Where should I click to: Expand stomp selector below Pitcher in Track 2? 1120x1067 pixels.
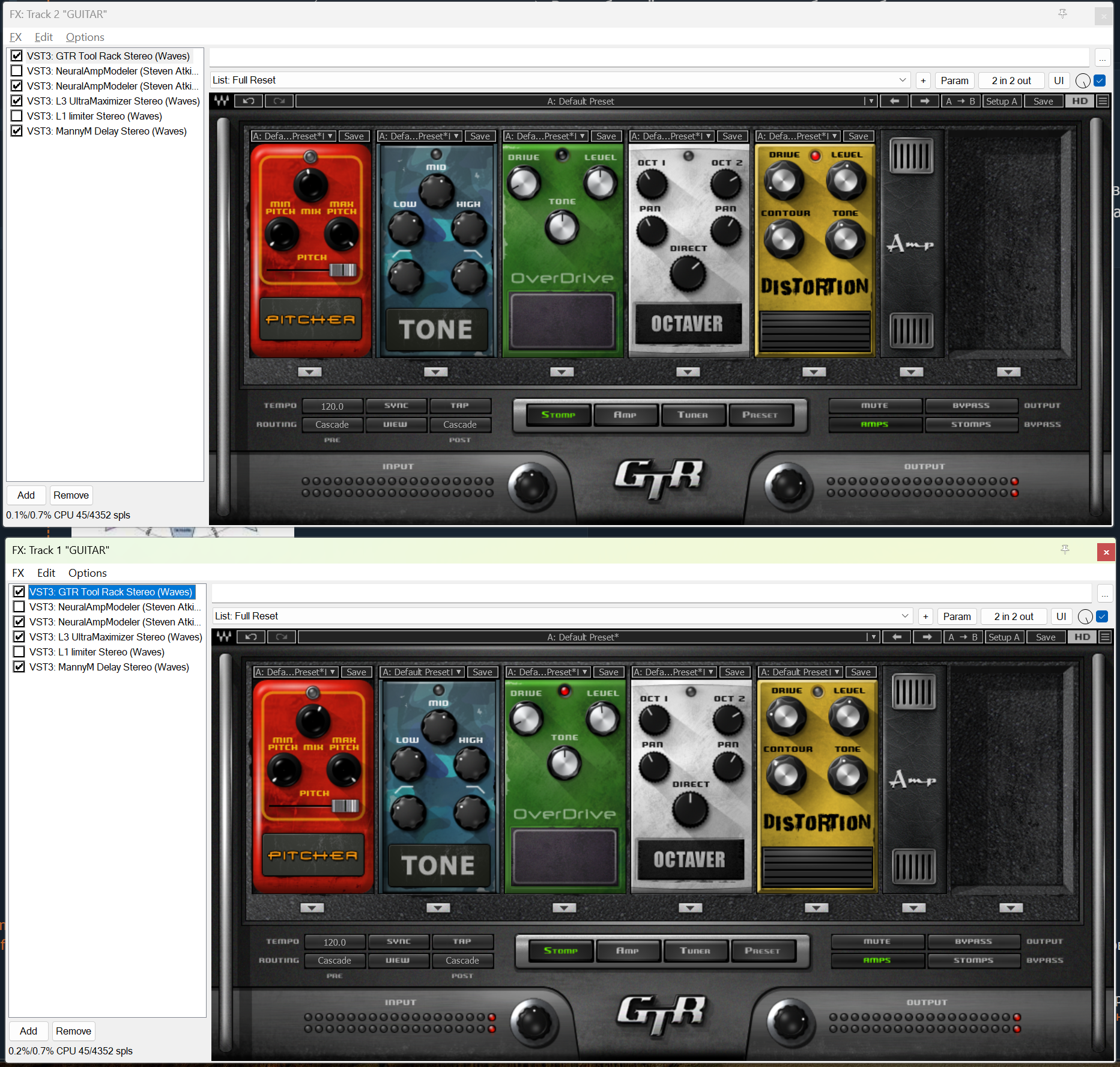(x=310, y=372)
